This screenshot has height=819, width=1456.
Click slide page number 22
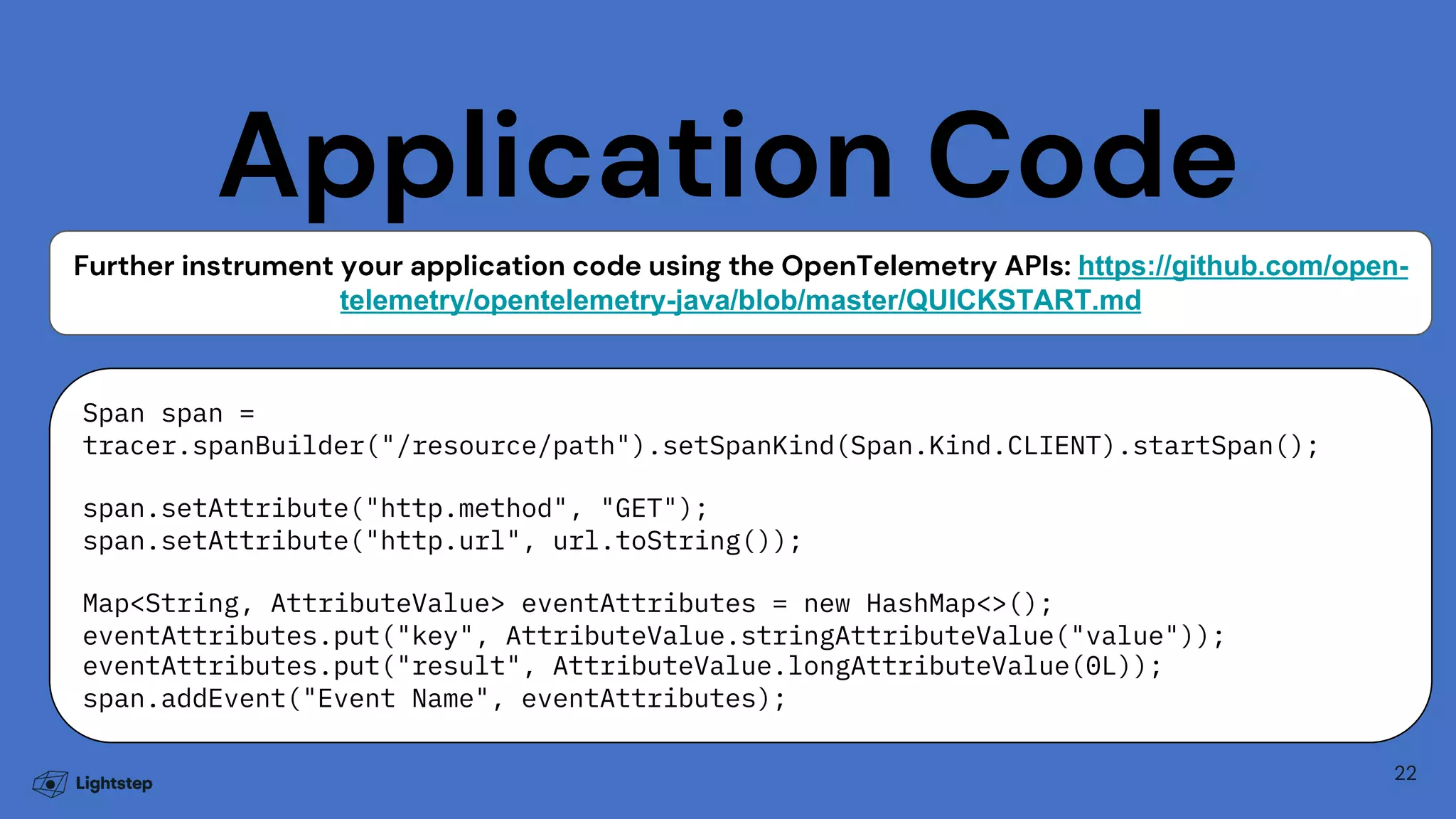click(1405, 773)
